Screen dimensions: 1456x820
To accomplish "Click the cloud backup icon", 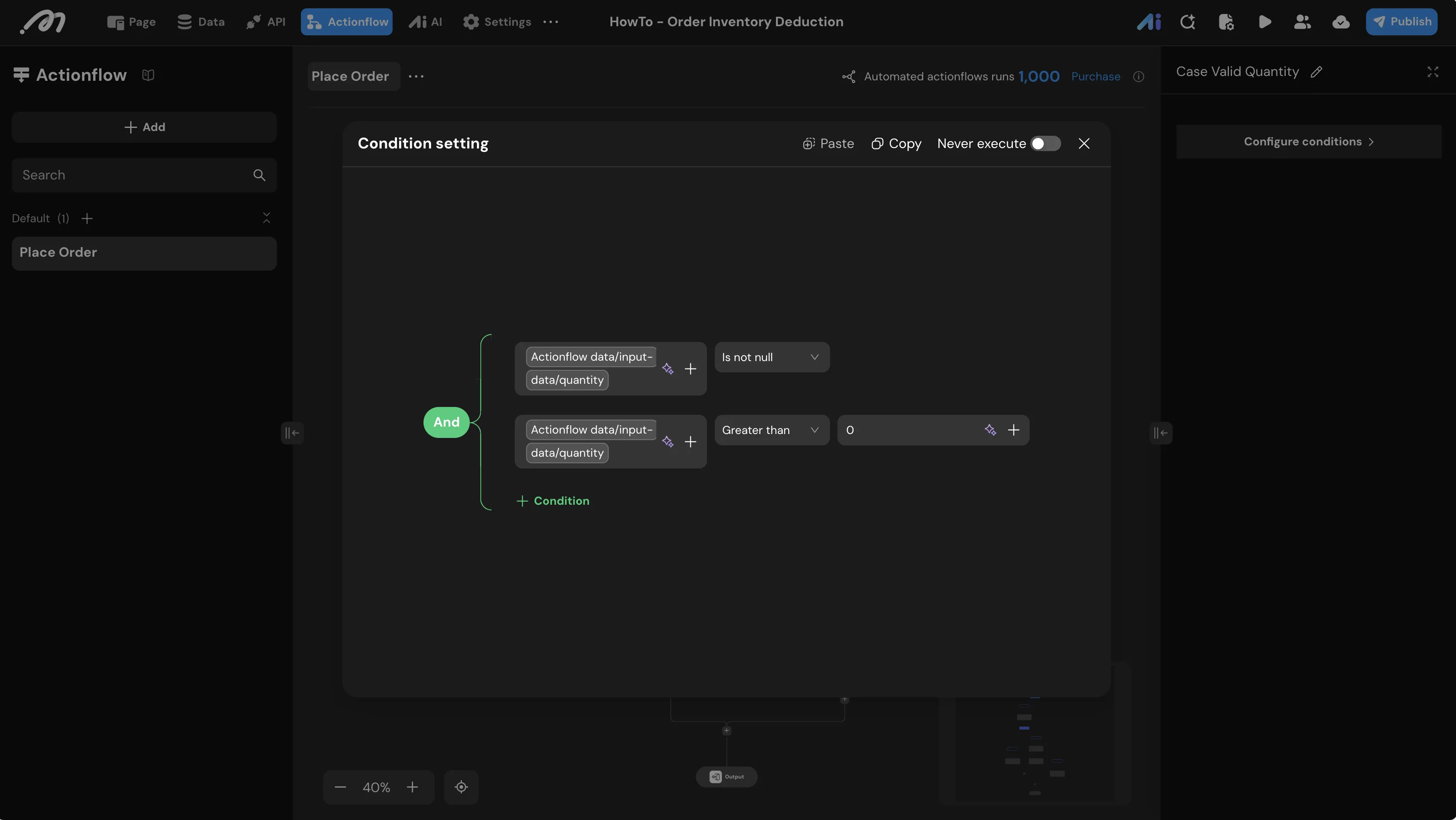I will [1341, 22].
